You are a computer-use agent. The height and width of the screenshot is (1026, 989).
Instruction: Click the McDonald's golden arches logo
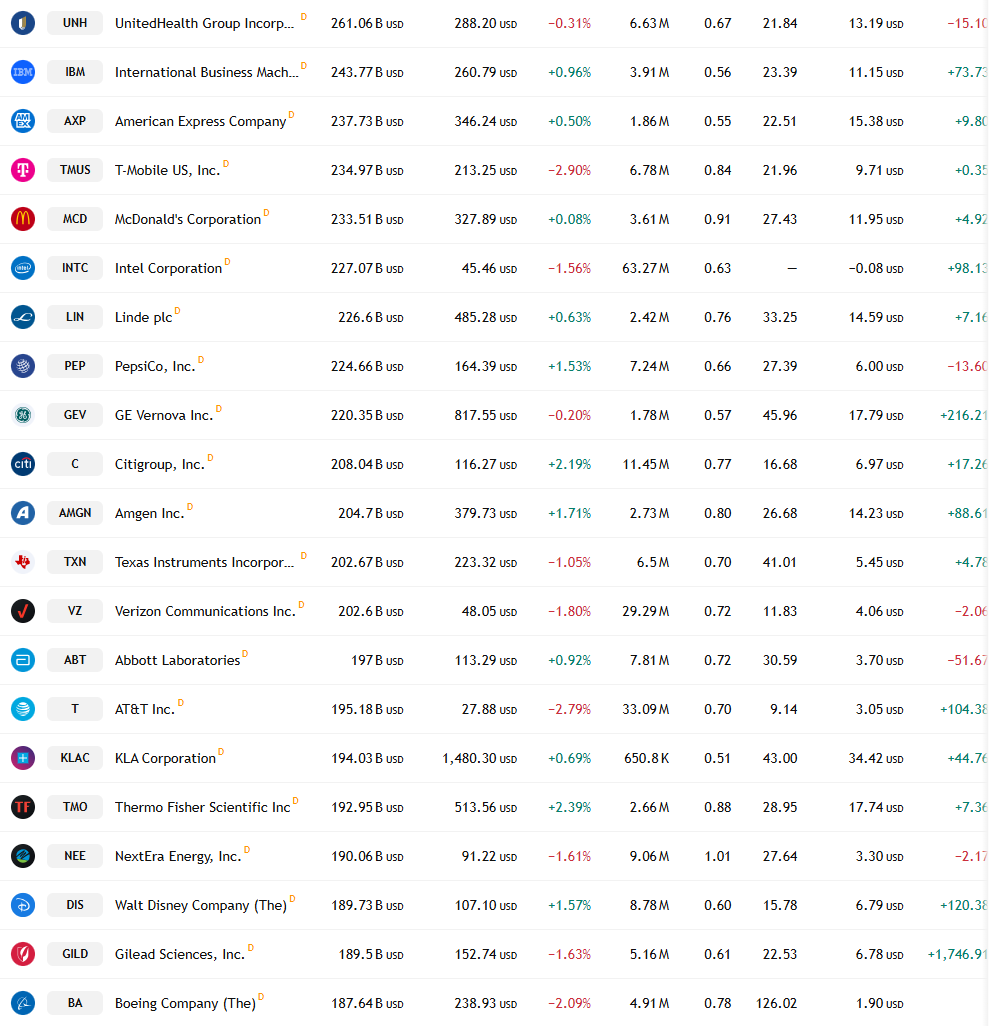23,219
